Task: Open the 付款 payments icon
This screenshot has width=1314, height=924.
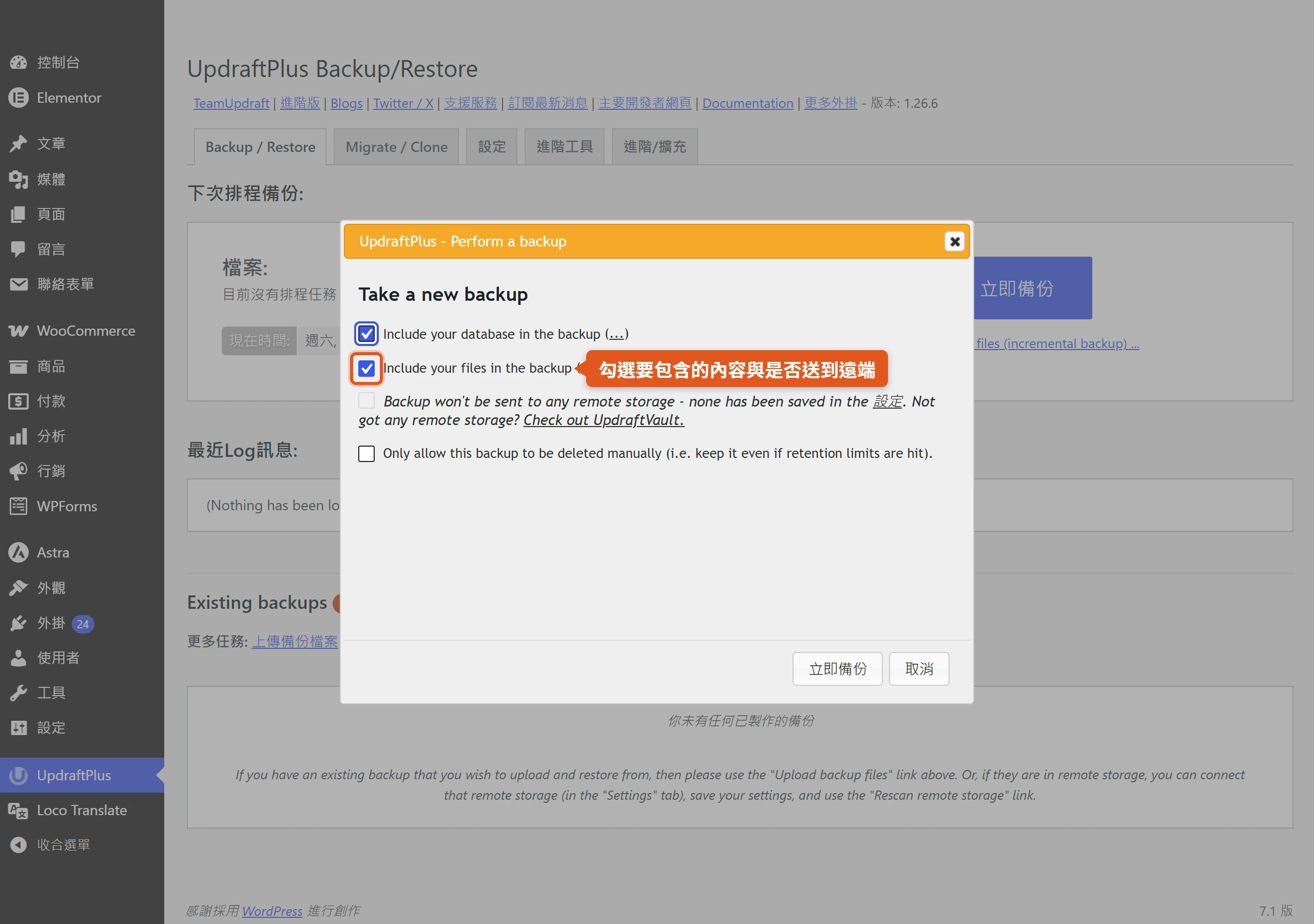Action: 18,401
